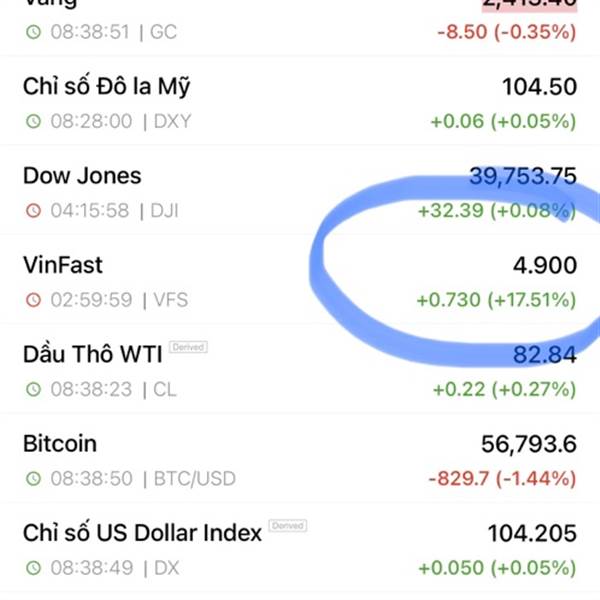This screenshot has height=600, width=600.
Task: Click Dow Jones value 39,753.75
Action: (x=523, y=176)
